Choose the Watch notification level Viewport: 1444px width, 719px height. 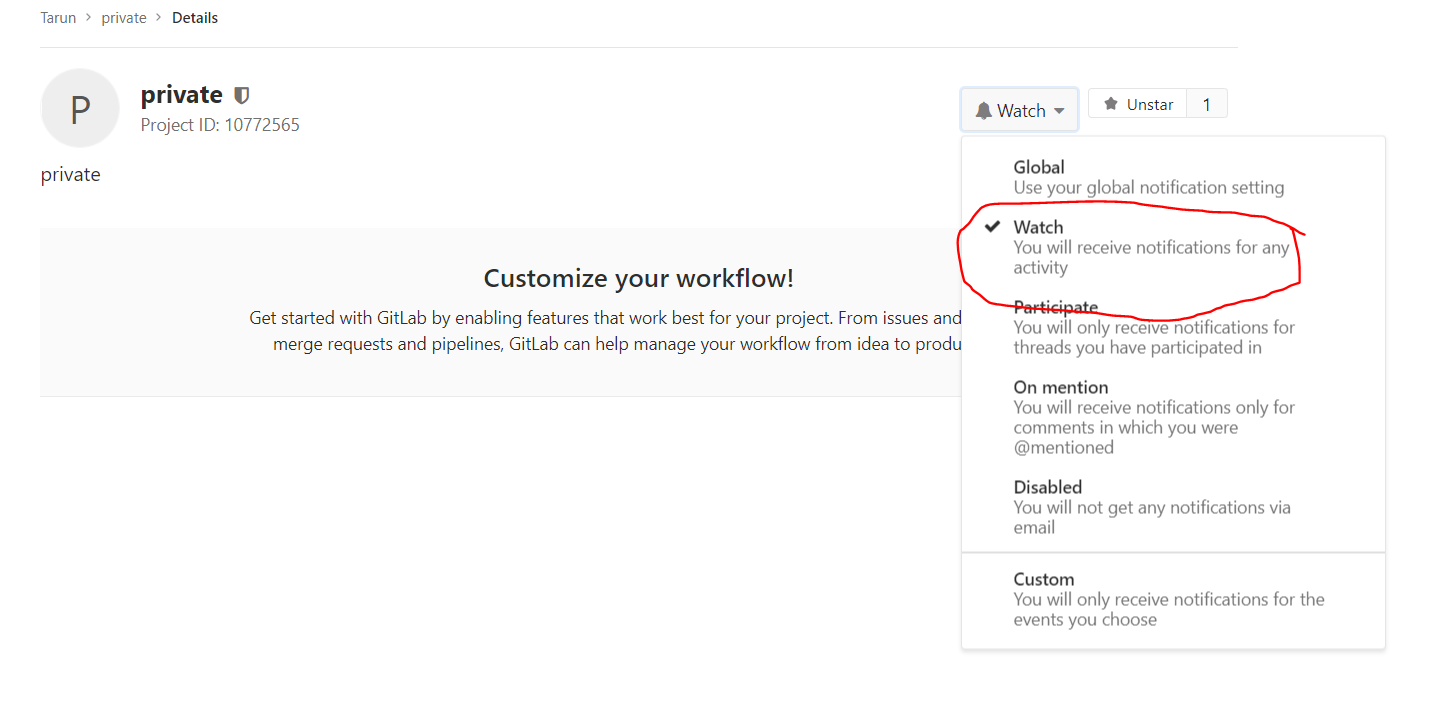(1150, 247)
